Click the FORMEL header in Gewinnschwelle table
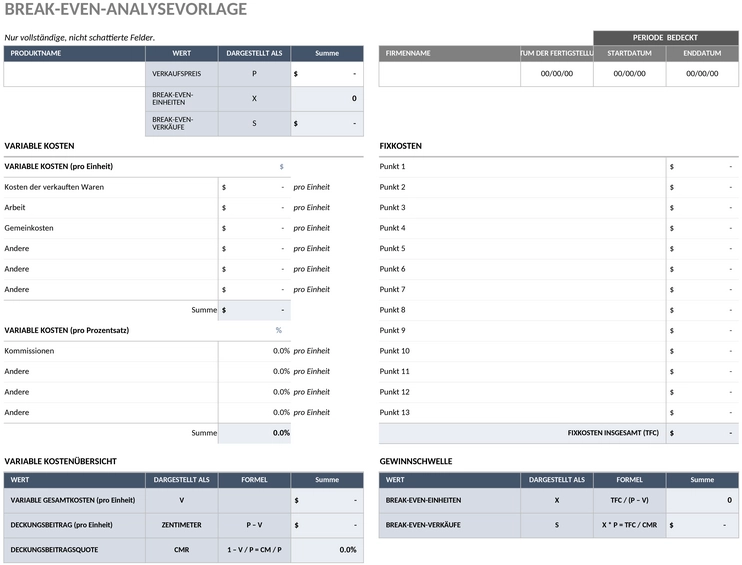The image size is (742, 565). (x=629, y=480)
